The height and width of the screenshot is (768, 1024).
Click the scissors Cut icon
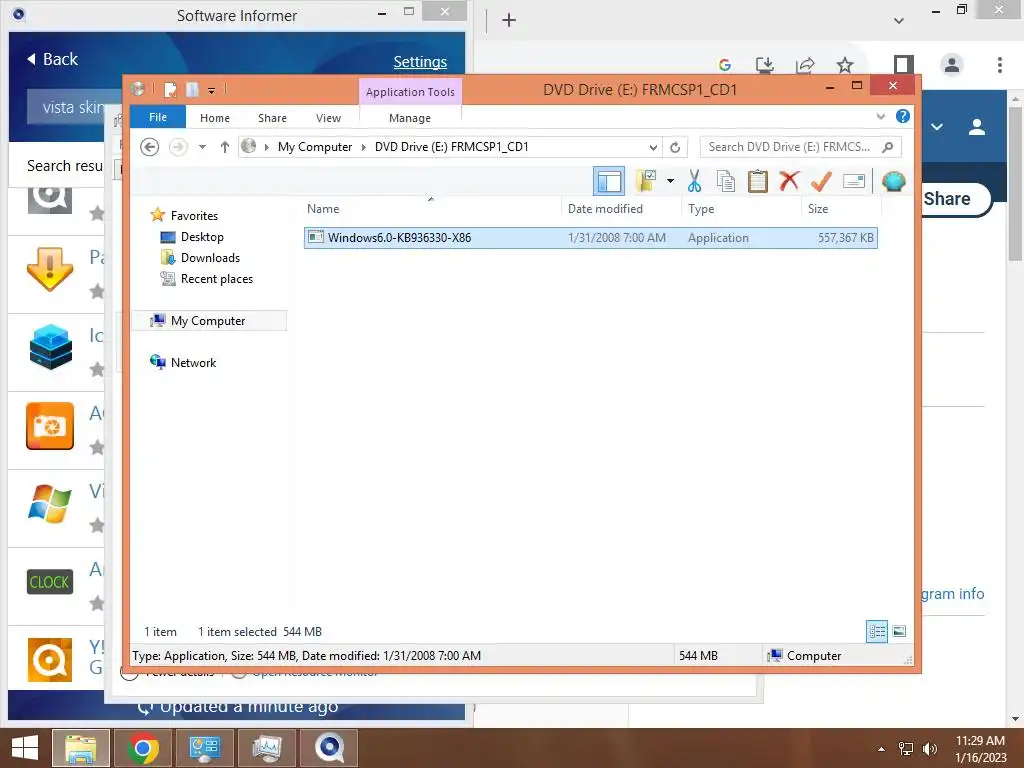[x=694, y=181]
